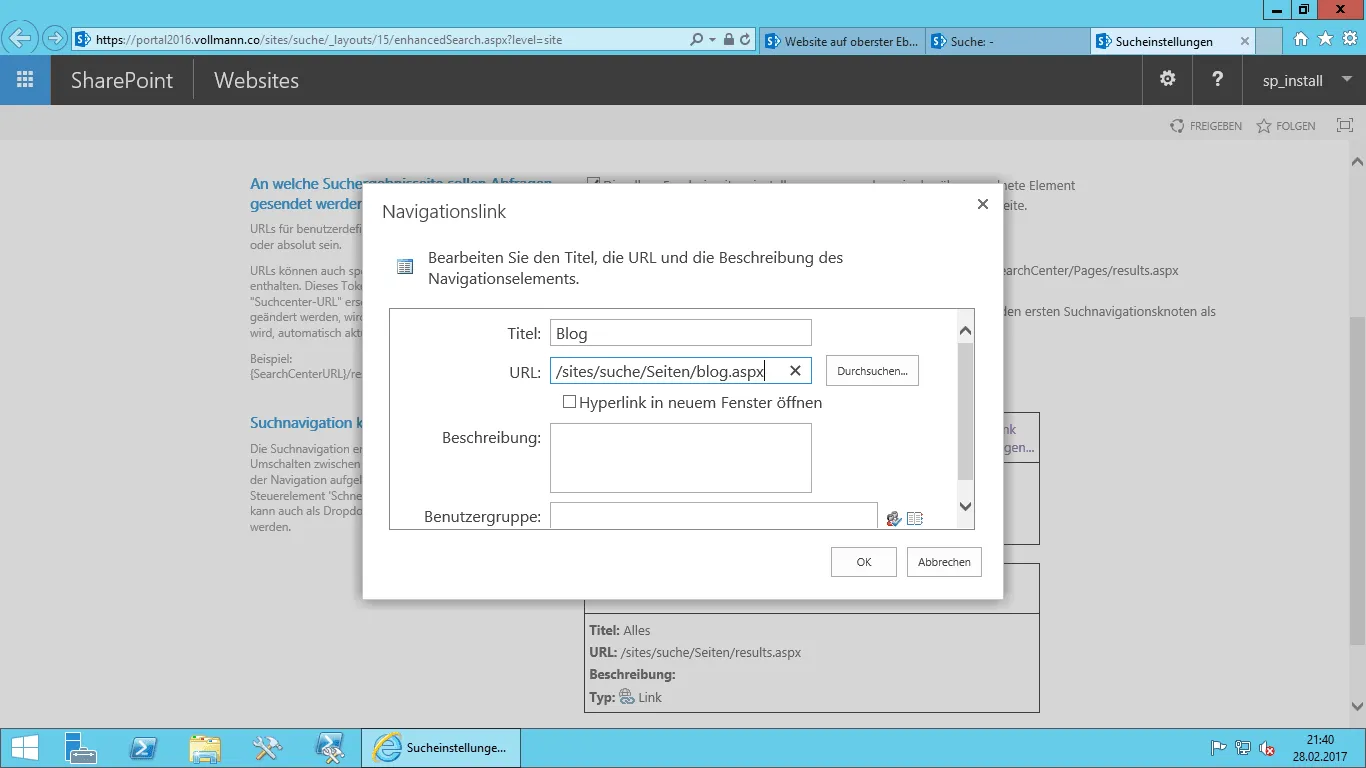Click FOLGEN to follow the site
Viewport: 1366px width, 768px height.
click(1286, 126)
